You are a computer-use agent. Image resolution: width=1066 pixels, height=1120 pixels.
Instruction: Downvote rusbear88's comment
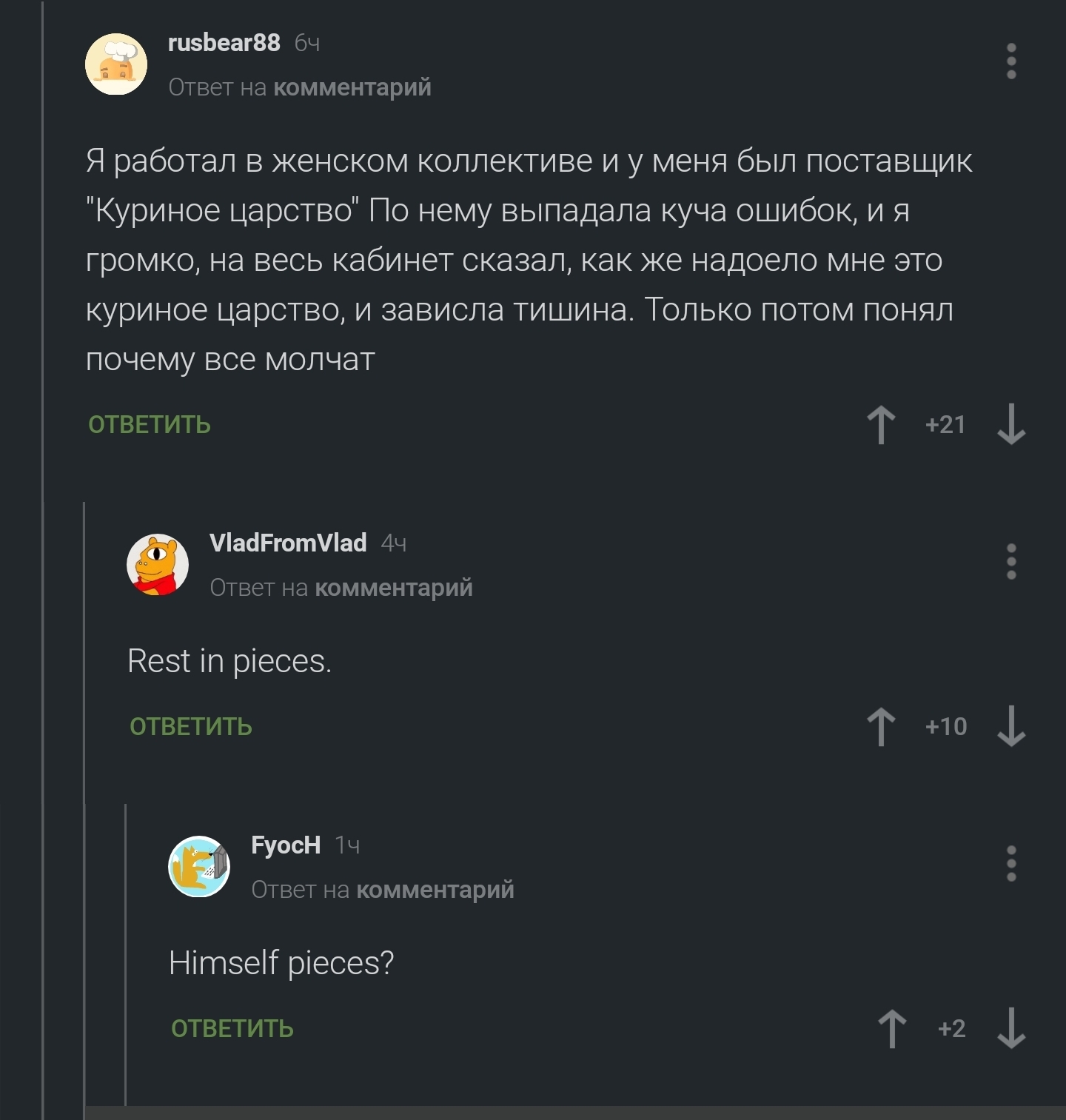coord(1010,425)
